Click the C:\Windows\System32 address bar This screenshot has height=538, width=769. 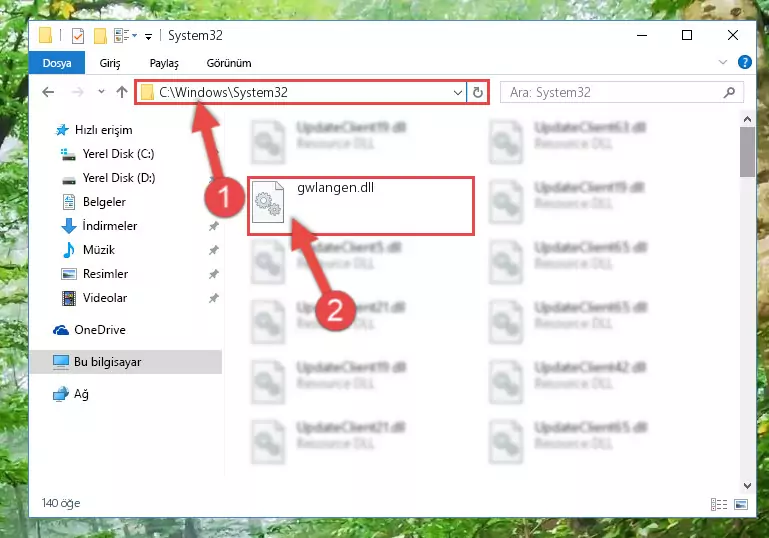[300, 92]
